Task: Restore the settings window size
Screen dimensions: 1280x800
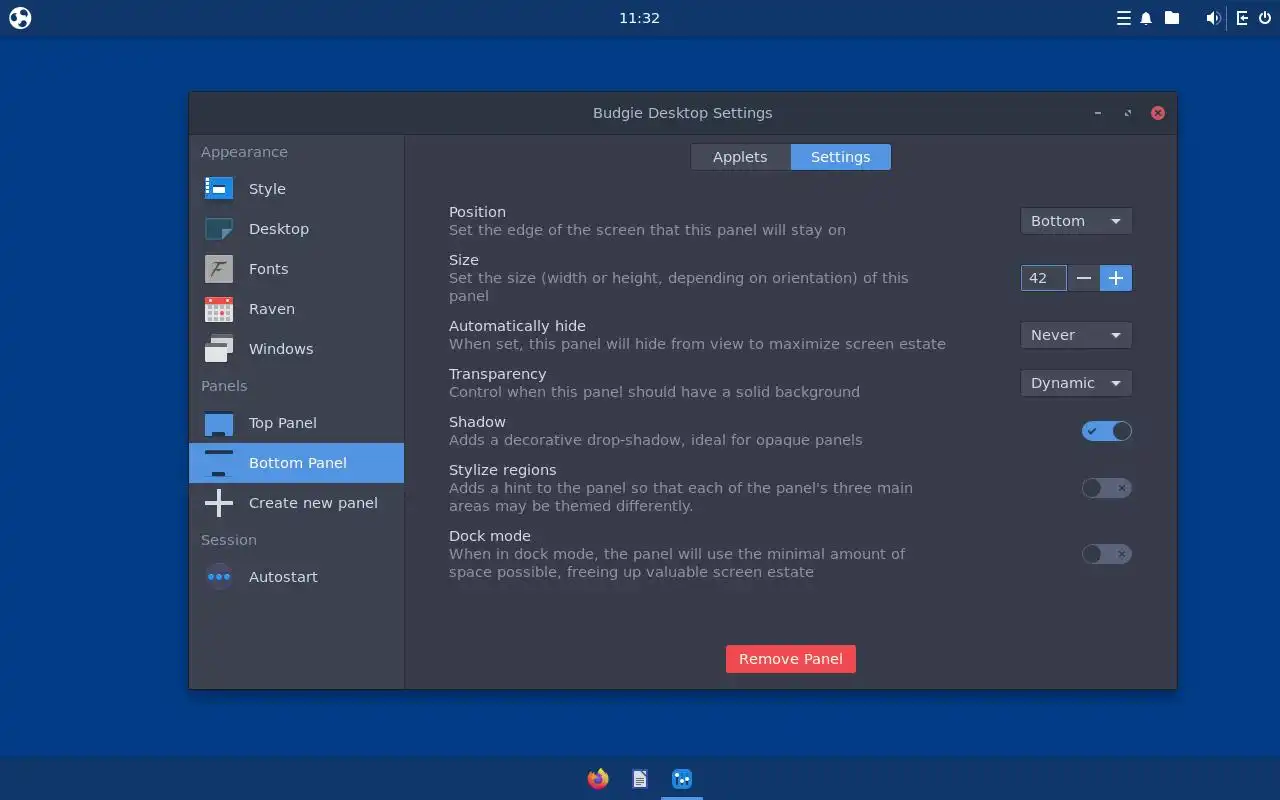Action: (1128, 113)
